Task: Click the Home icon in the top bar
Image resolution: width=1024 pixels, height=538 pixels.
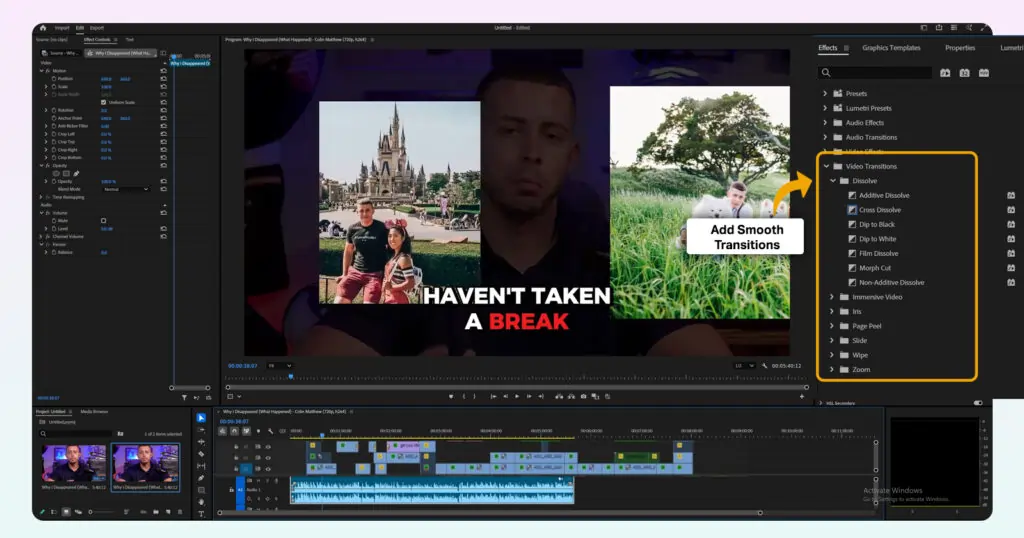Action: click(43, 28)
